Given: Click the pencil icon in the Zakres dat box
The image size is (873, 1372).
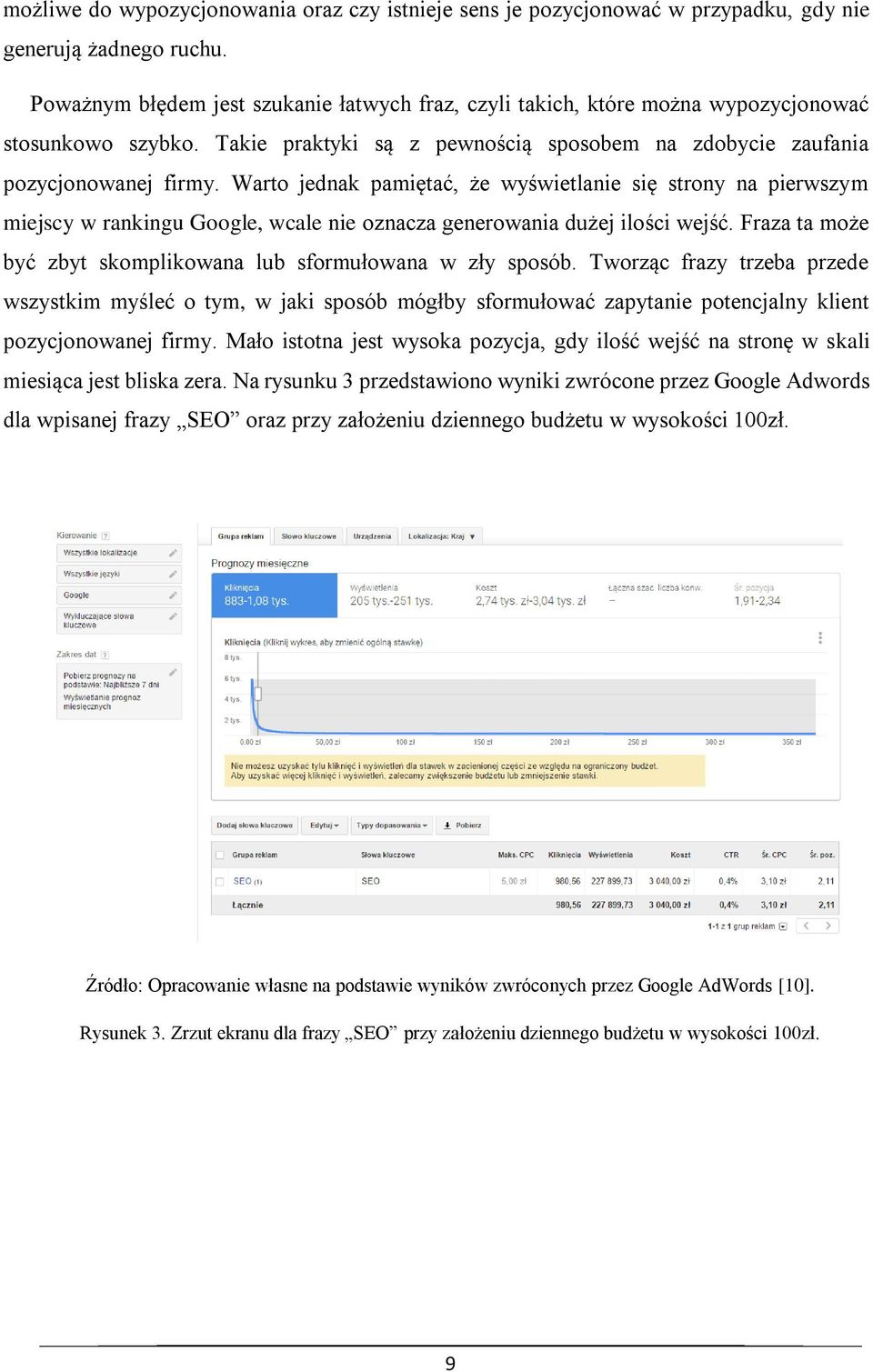Looking at the screenshot, I should coord(173,673).
